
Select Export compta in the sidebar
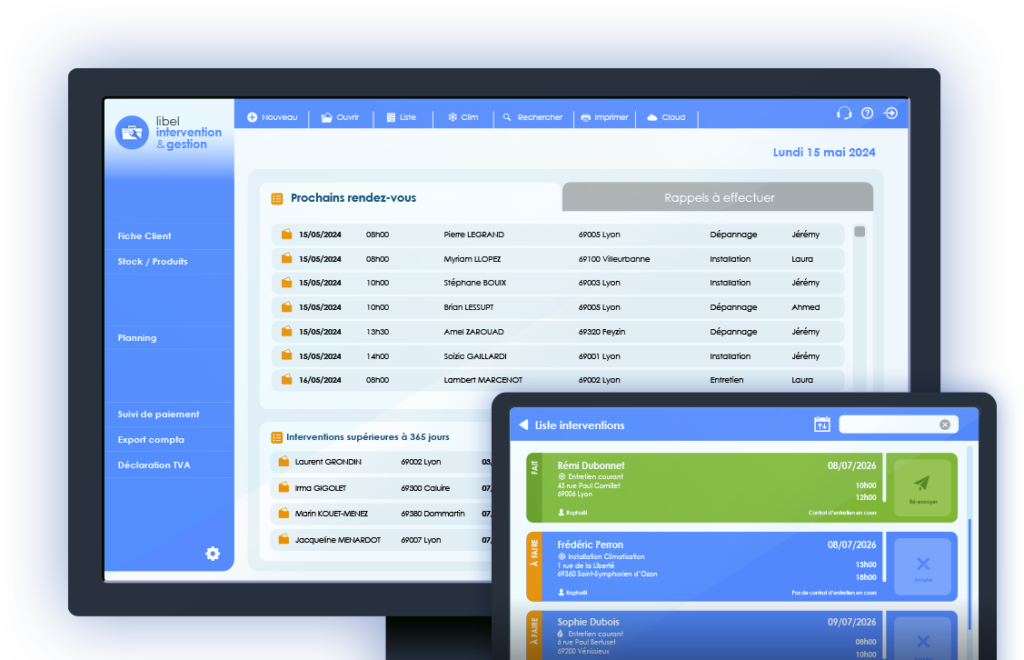[151, 439]
